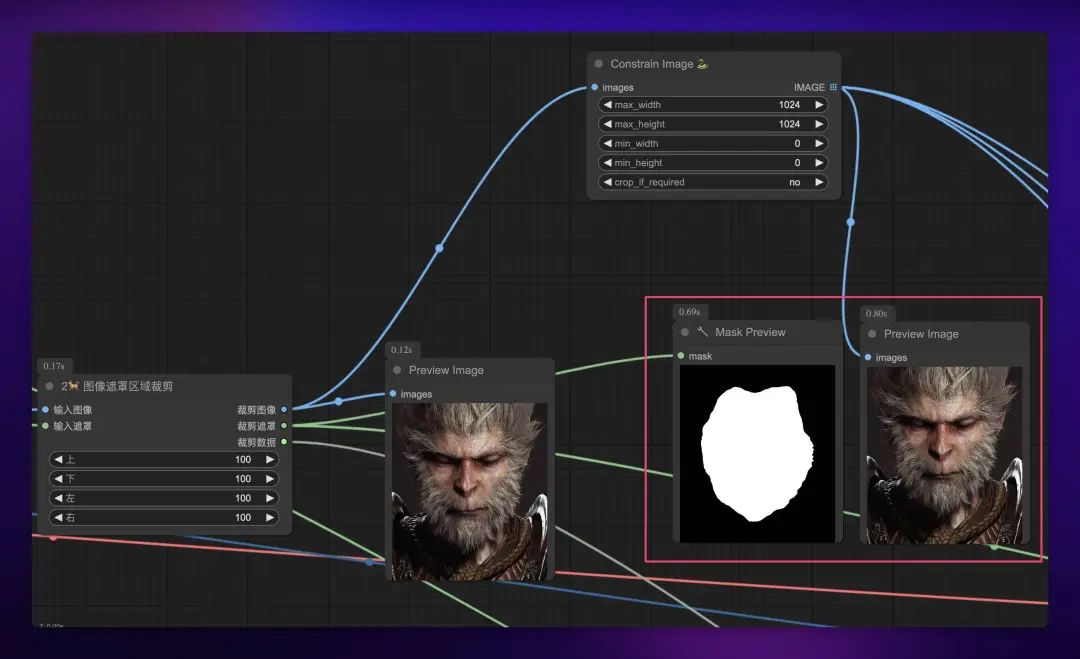Collapse the Mask Preview node via its dot
The width and height of the screenshot is (1080, 659).
(x=685, y=332)
